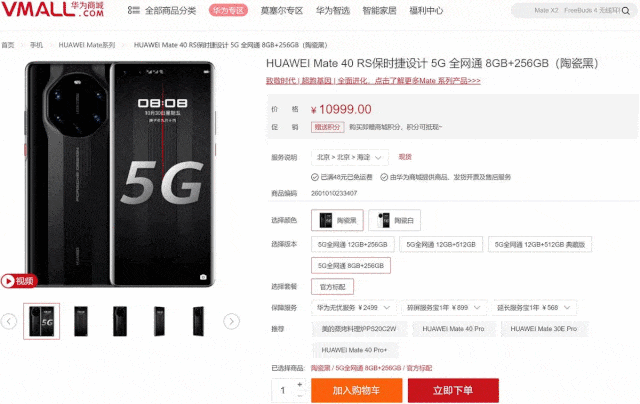Open 延长服务宝1年 ¥568 dropdown

coord(534,308)
